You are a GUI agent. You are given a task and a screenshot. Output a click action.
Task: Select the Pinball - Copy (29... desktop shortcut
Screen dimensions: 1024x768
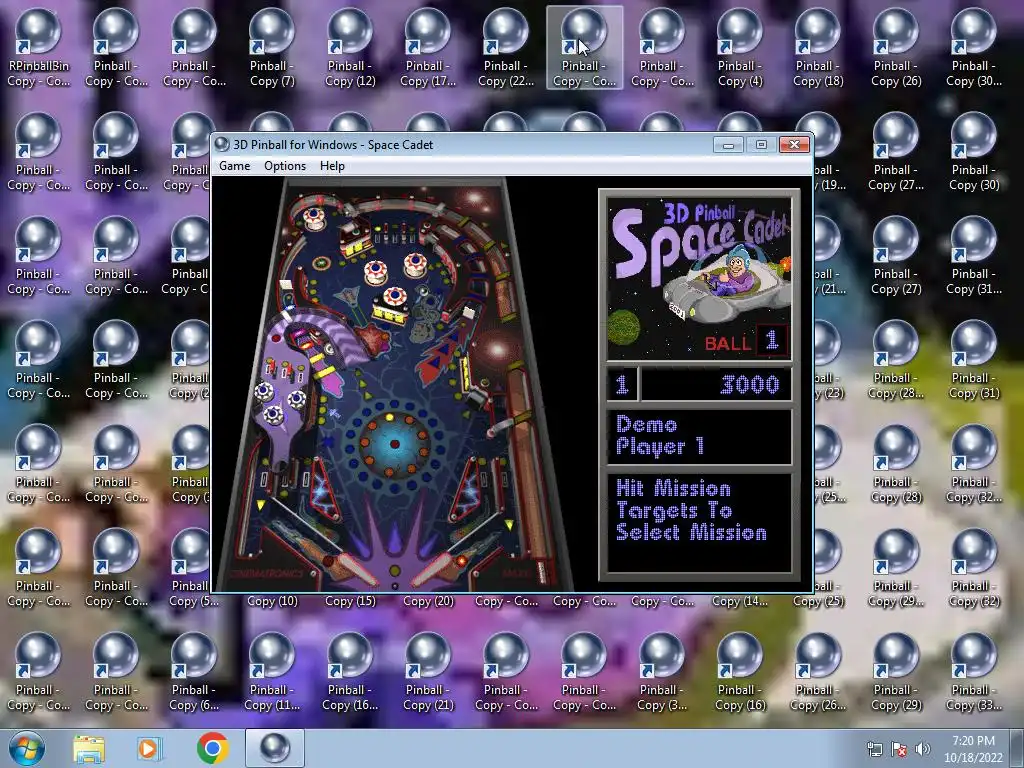[896, 569]
